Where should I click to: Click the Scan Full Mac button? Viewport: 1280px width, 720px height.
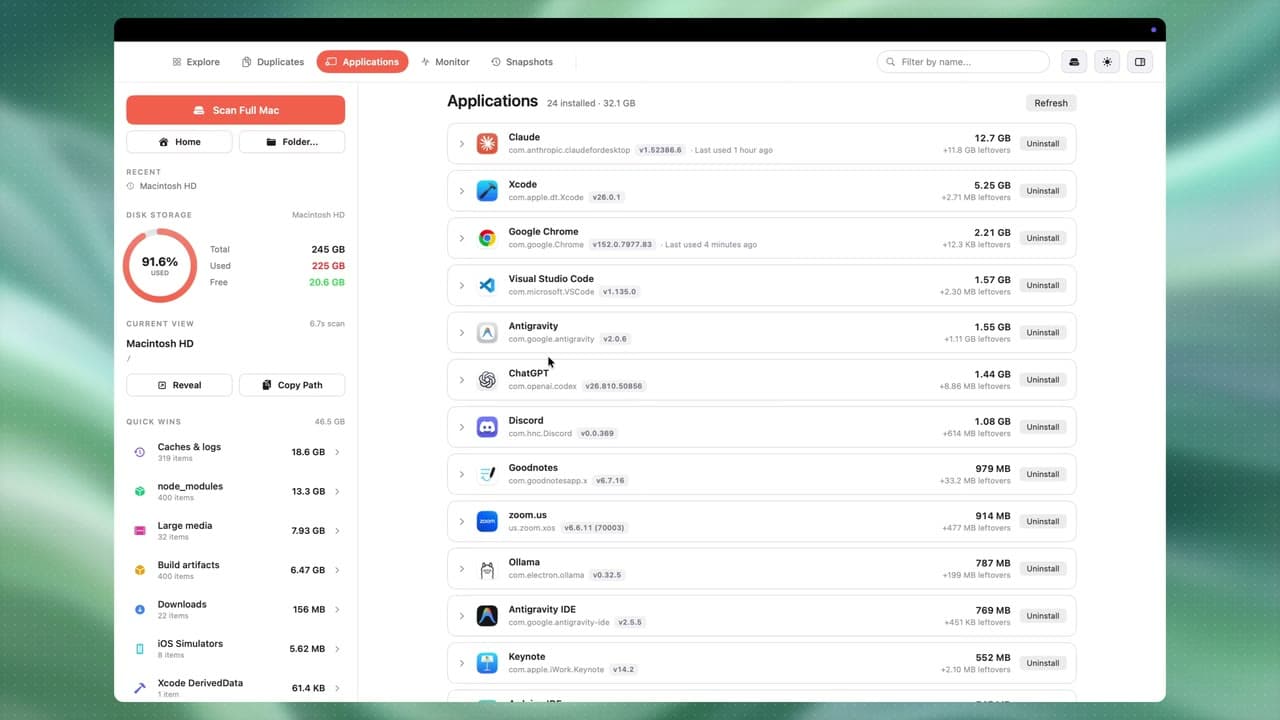[236, 110]
